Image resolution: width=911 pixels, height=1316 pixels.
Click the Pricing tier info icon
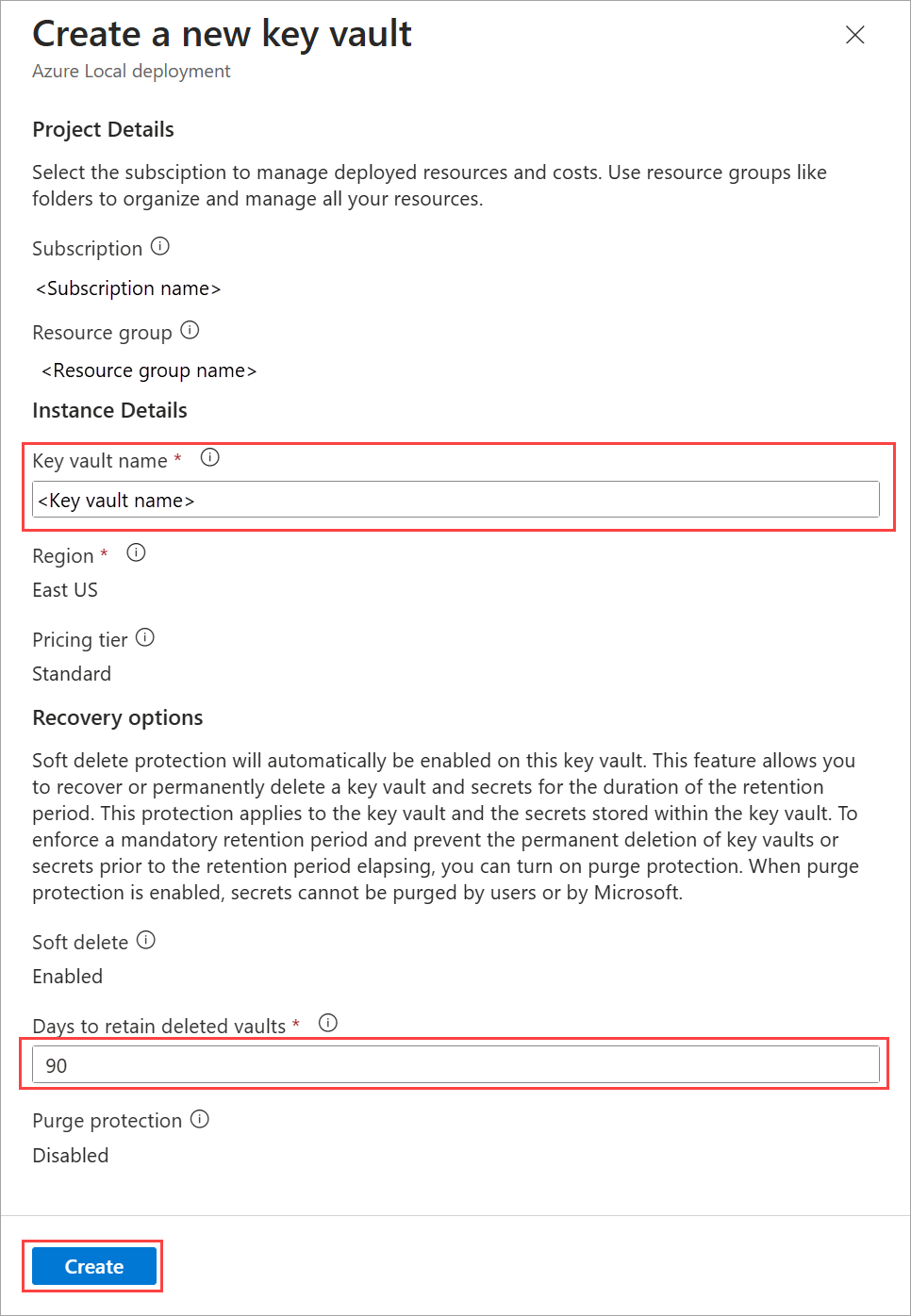click(x=145, y=638)
